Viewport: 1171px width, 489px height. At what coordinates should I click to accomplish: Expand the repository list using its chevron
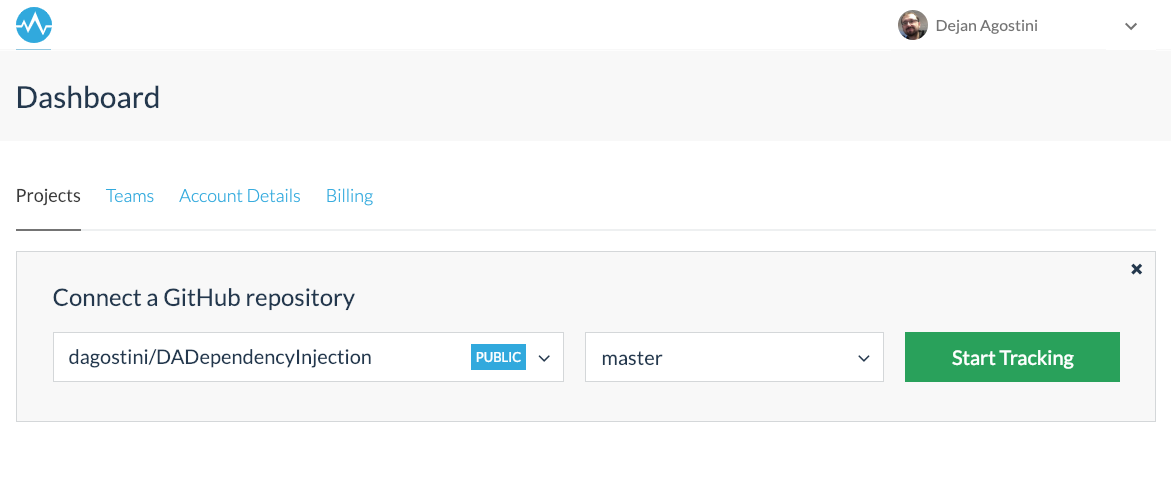coord(544,358)
